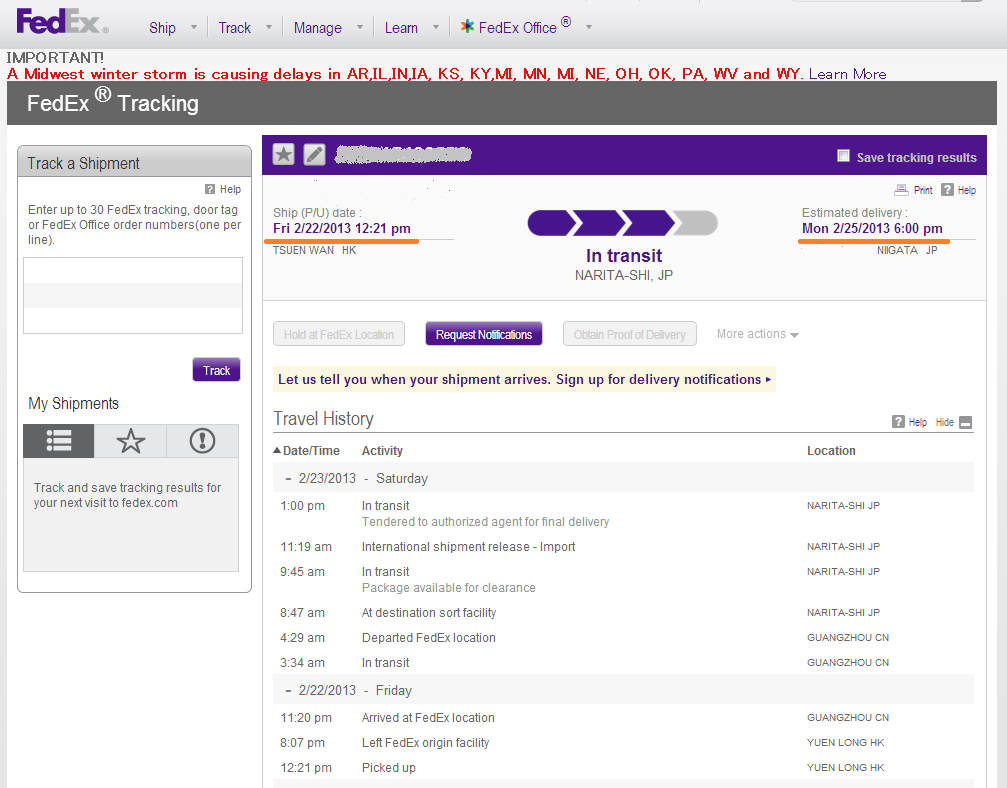Click the At destination sort facility row
Screen dimensions: 1007x788
coord(623,613)
